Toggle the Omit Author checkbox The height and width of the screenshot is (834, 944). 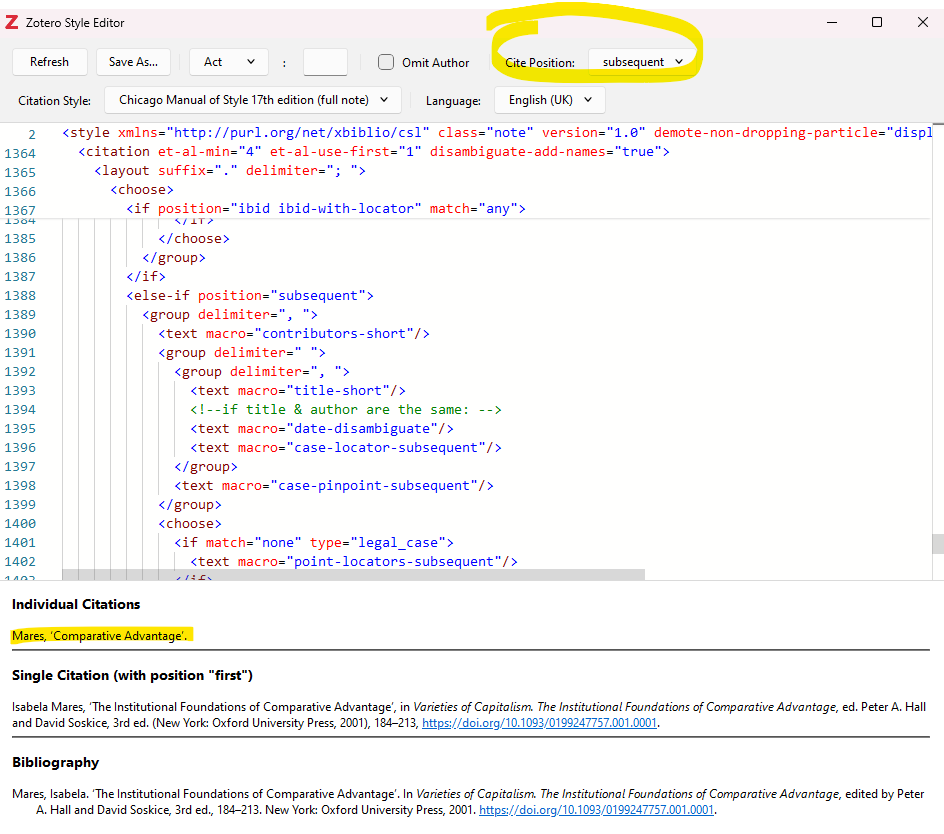[x=386, y=62]
